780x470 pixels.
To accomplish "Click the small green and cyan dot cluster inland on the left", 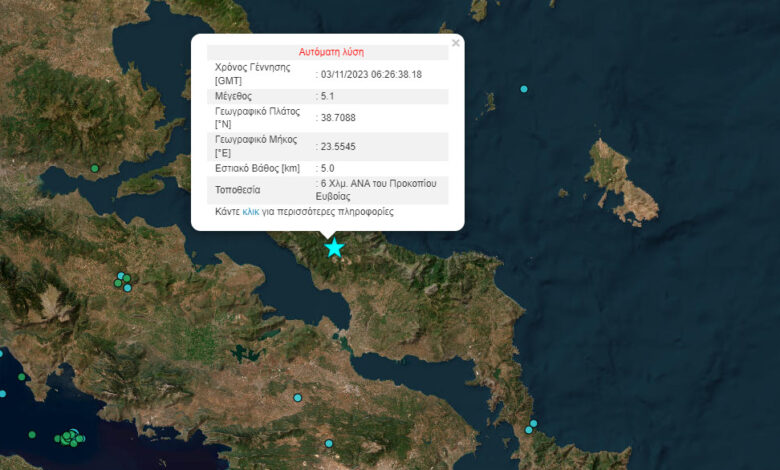I will coord(123,281).
